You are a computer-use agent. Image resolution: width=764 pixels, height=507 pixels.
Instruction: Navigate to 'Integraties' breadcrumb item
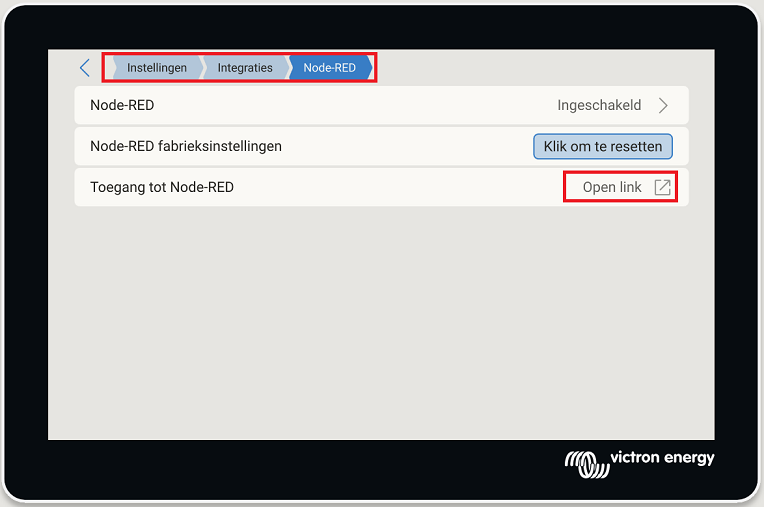tap(245, 68)
